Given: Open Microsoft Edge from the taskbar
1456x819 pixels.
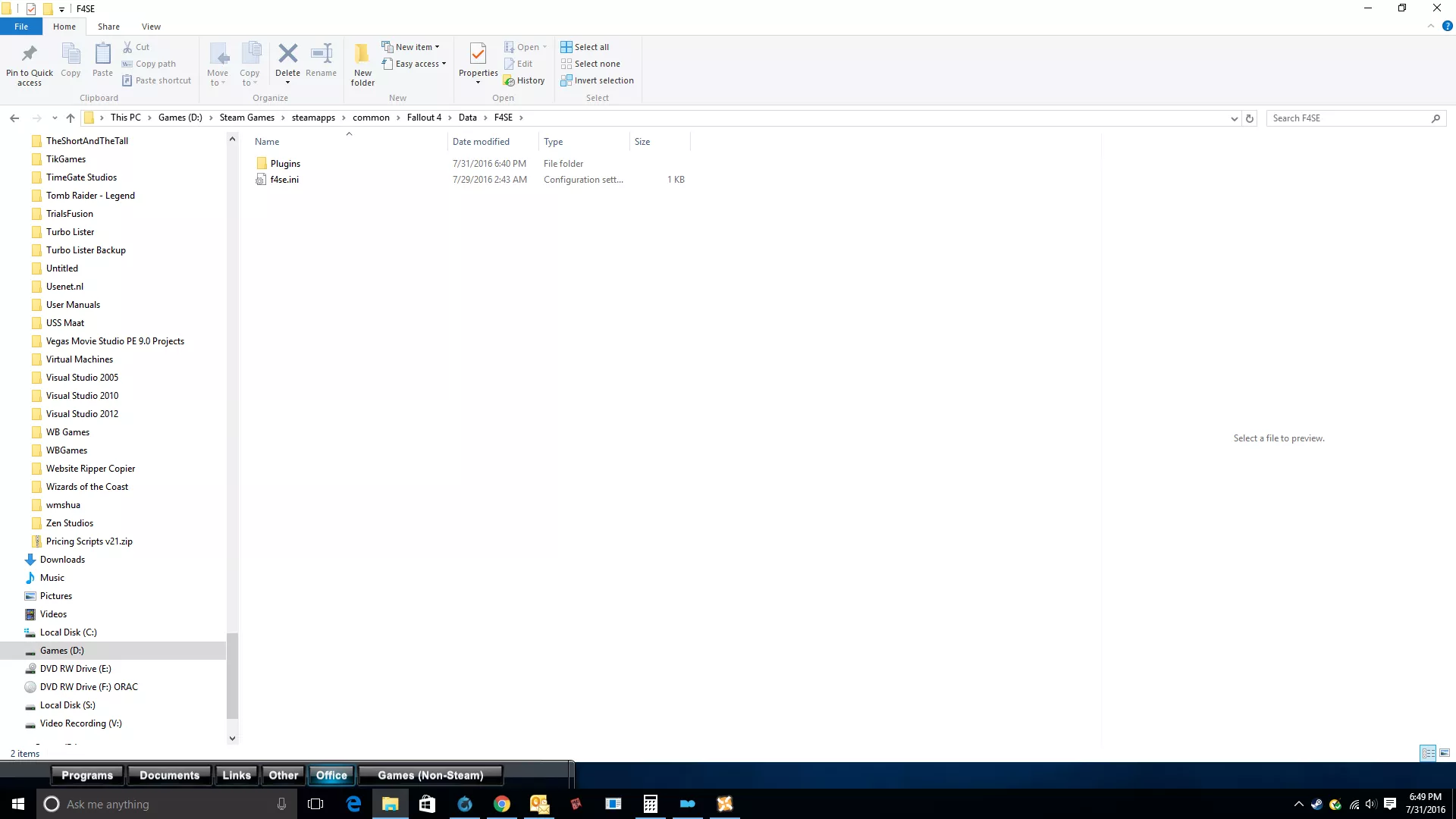Looking at the screenshot, I should (x=353, y=804).
